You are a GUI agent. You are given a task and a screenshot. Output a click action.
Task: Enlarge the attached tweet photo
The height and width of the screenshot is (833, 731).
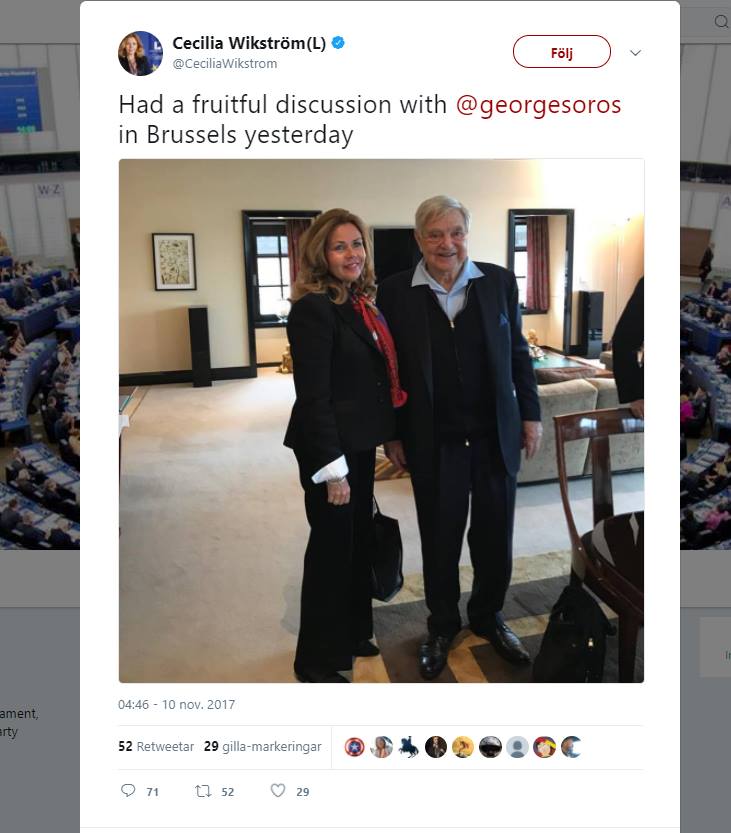tap(381, 421)
